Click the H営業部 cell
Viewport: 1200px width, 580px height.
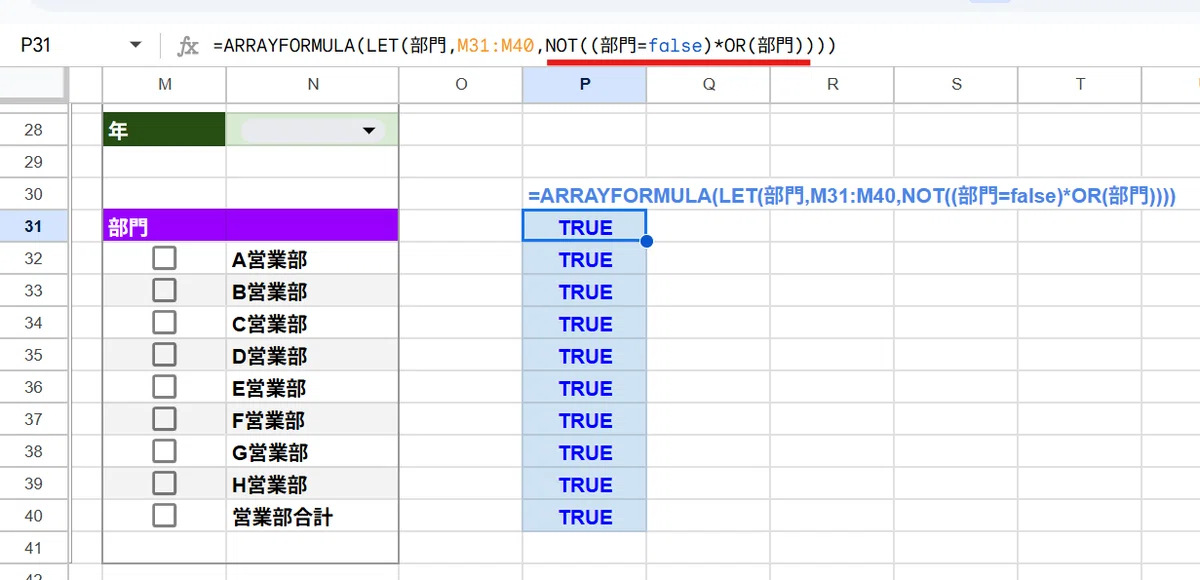[x=313, y=484]
